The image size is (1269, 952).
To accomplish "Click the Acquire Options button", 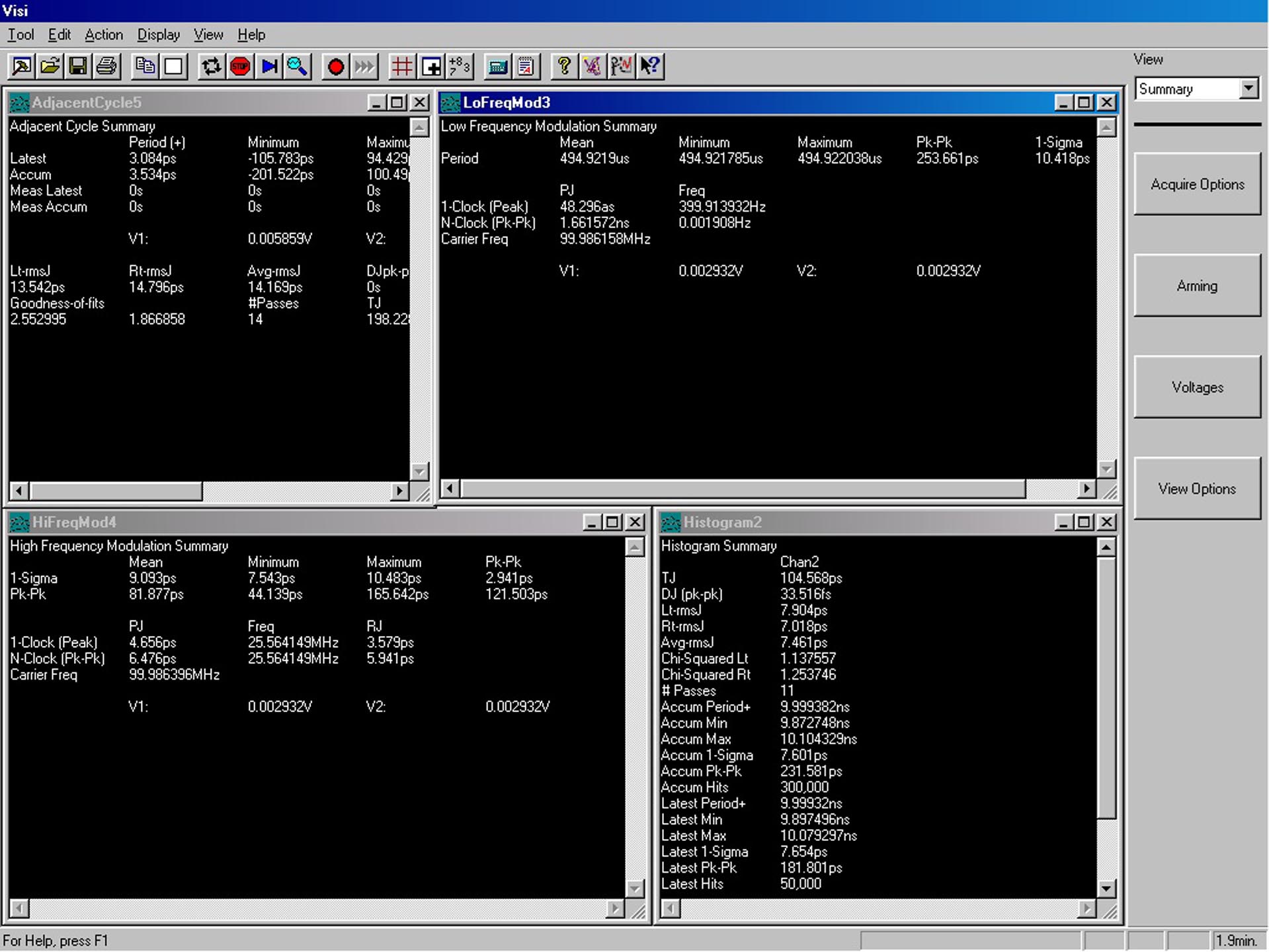I will coord(1197,184).
